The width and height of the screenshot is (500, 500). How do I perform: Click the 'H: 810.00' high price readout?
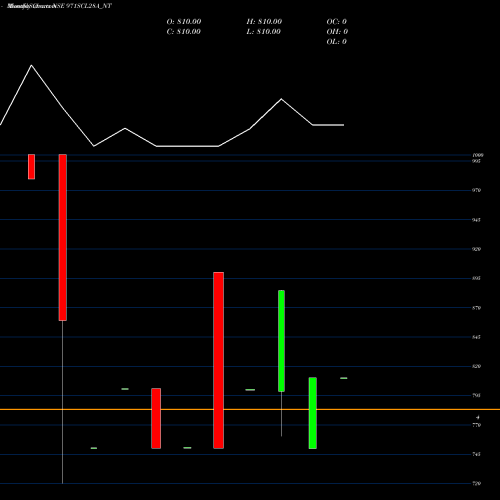pyautogui.click(x=264, y=22)
